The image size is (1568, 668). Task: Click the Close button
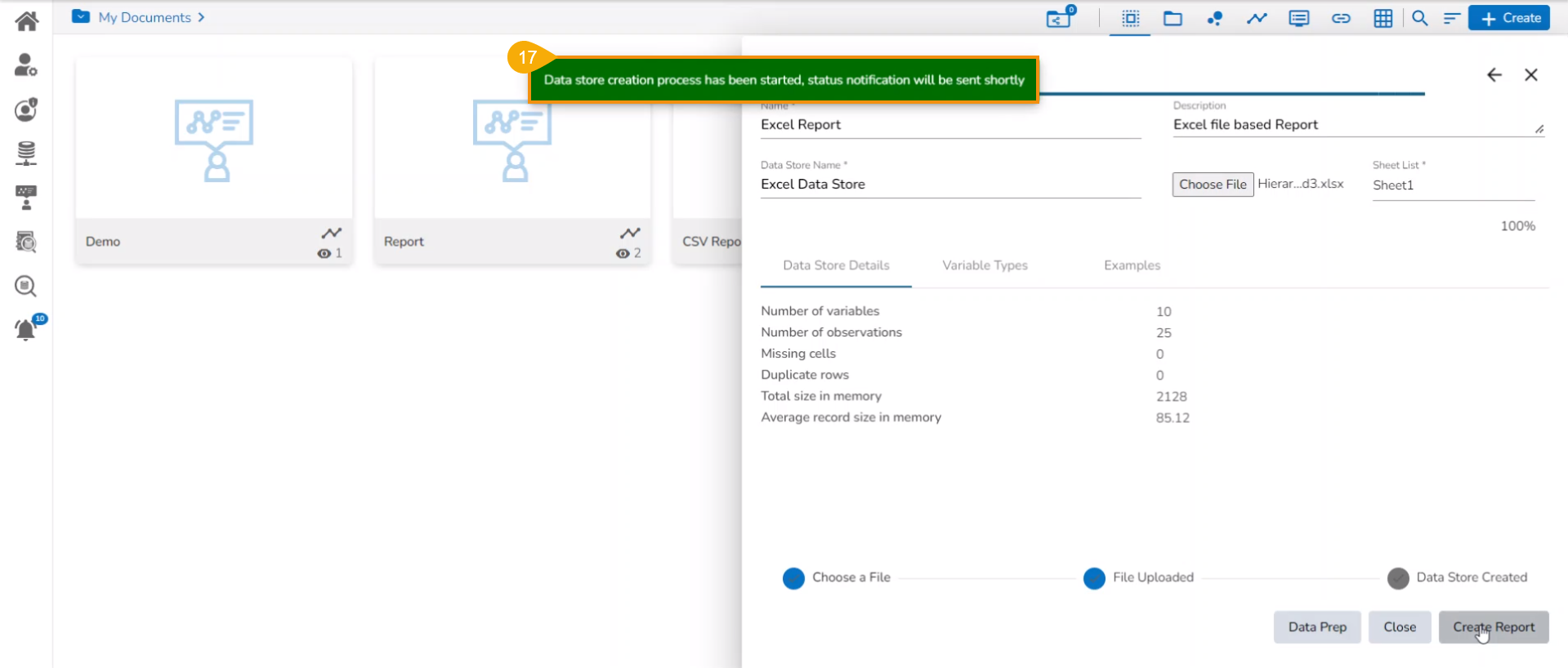click(1400, 627)
